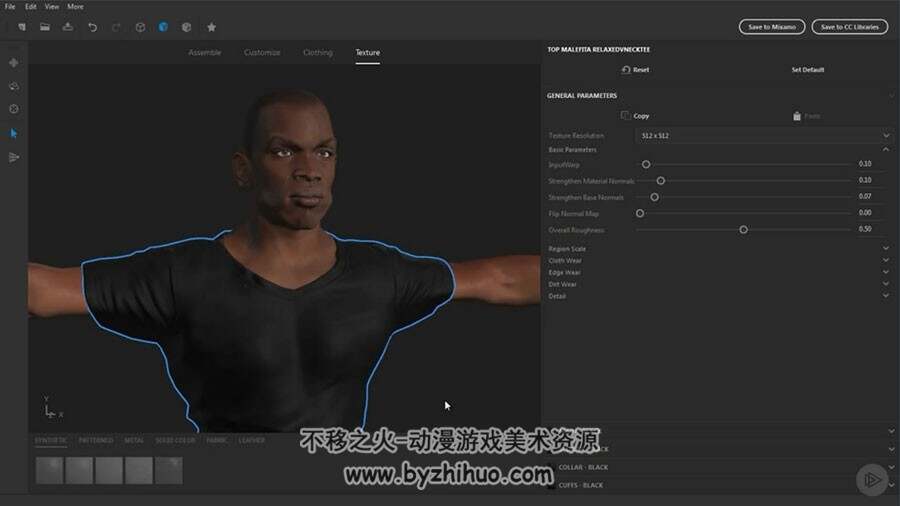900x506 pixels.
Task: Click the Strengthen Material Normals slider handle
Action: point(661,181)
